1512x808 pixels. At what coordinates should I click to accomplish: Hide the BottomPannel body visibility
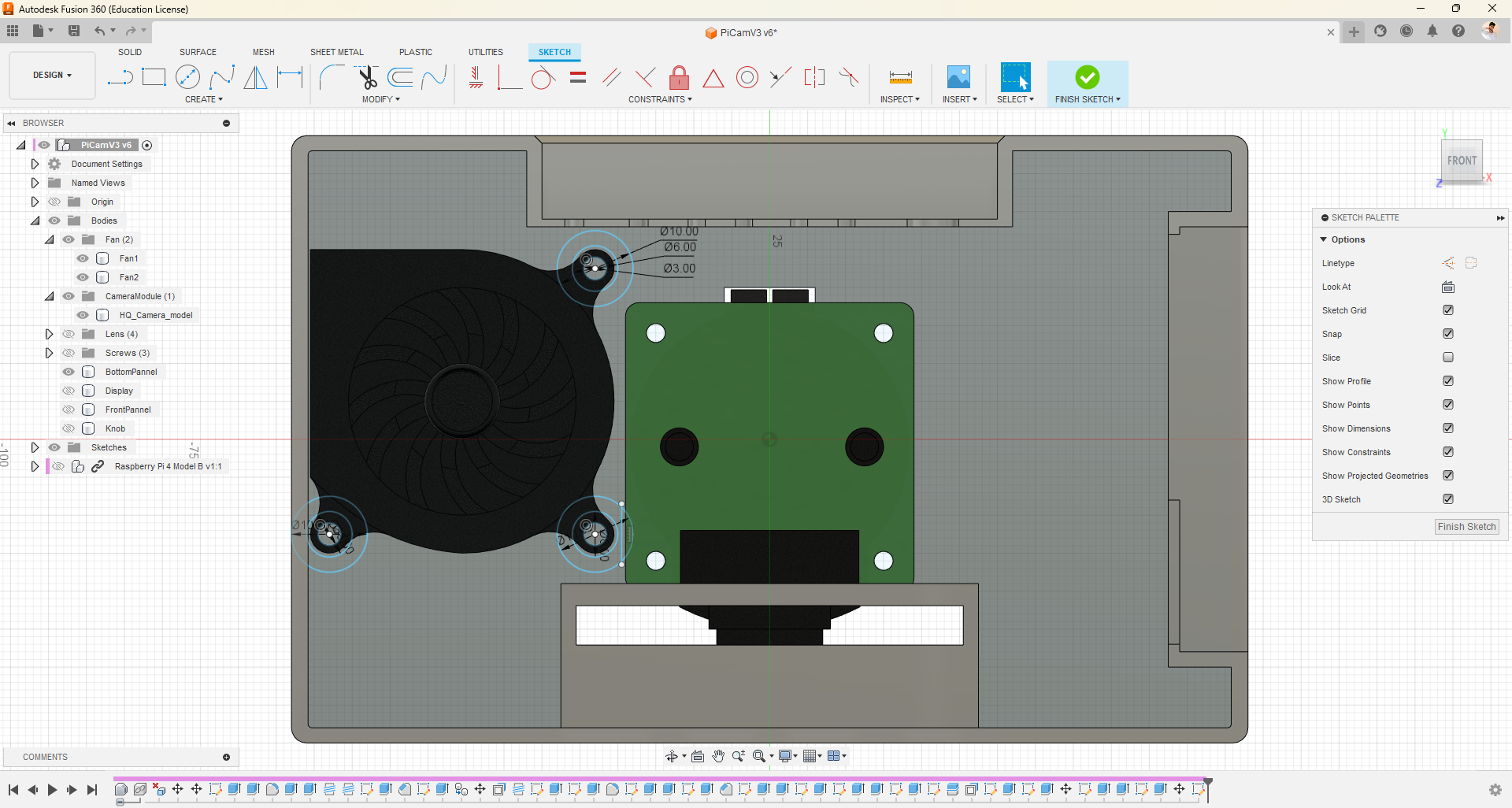point(69,372)
